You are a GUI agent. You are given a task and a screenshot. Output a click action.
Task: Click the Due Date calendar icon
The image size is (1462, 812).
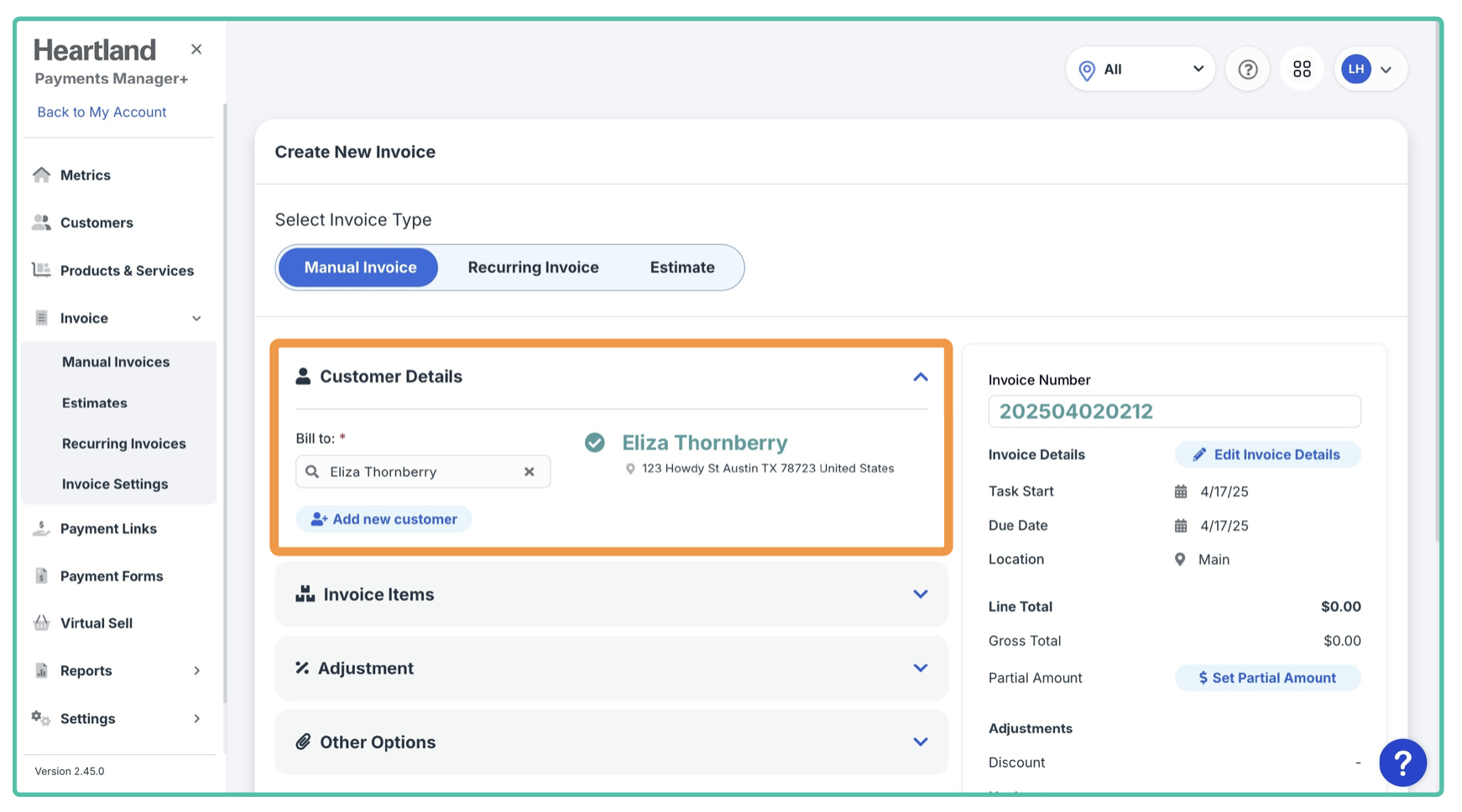click(1180, 526)
